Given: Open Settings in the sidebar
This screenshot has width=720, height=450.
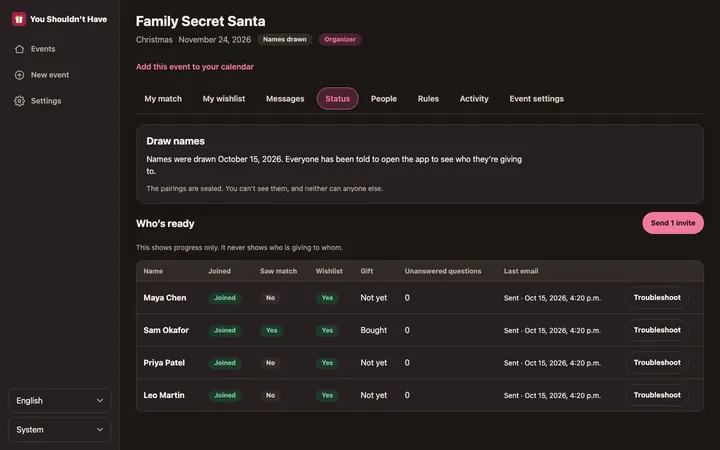Looking at the screenshot, I should (46, 101).
